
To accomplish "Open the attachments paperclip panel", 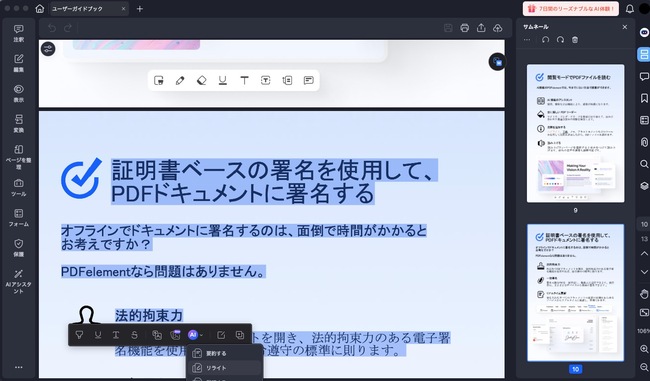I will tap(644, 142).
